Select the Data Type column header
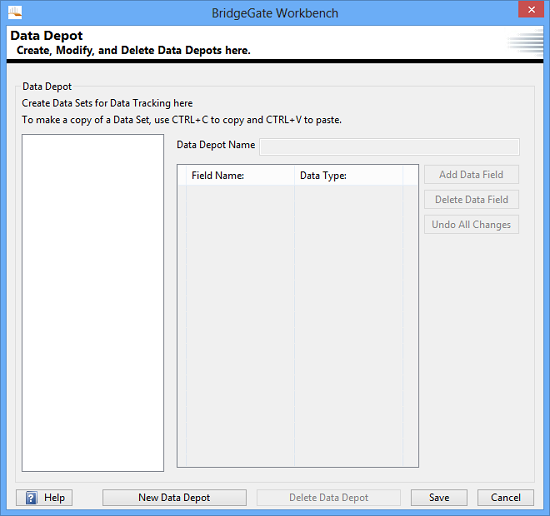The width and height of the screenshot is (550, 516). pos(349,175)
